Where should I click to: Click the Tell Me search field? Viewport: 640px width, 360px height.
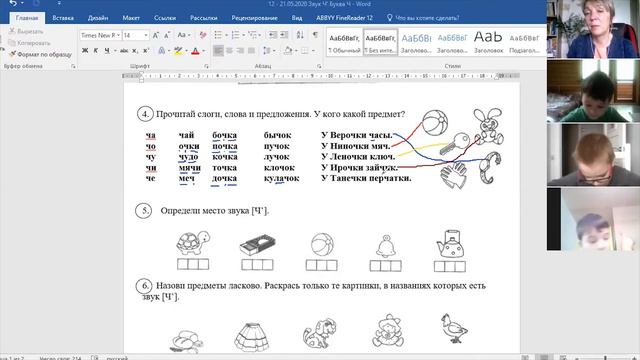[427, 18]
